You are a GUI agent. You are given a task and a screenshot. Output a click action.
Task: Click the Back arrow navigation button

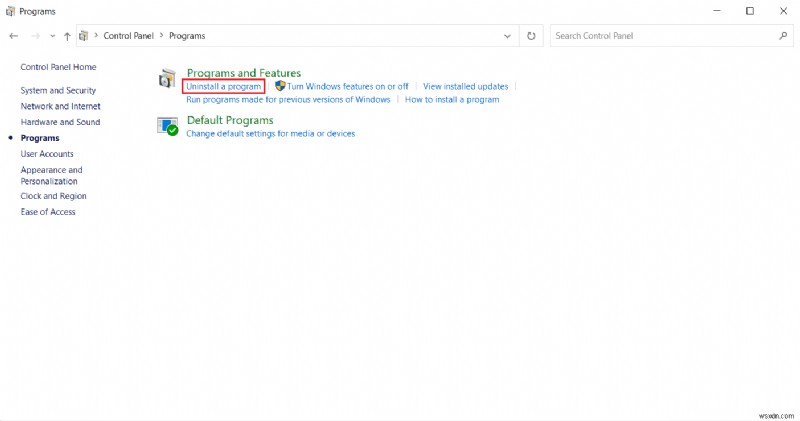(14, 36)
